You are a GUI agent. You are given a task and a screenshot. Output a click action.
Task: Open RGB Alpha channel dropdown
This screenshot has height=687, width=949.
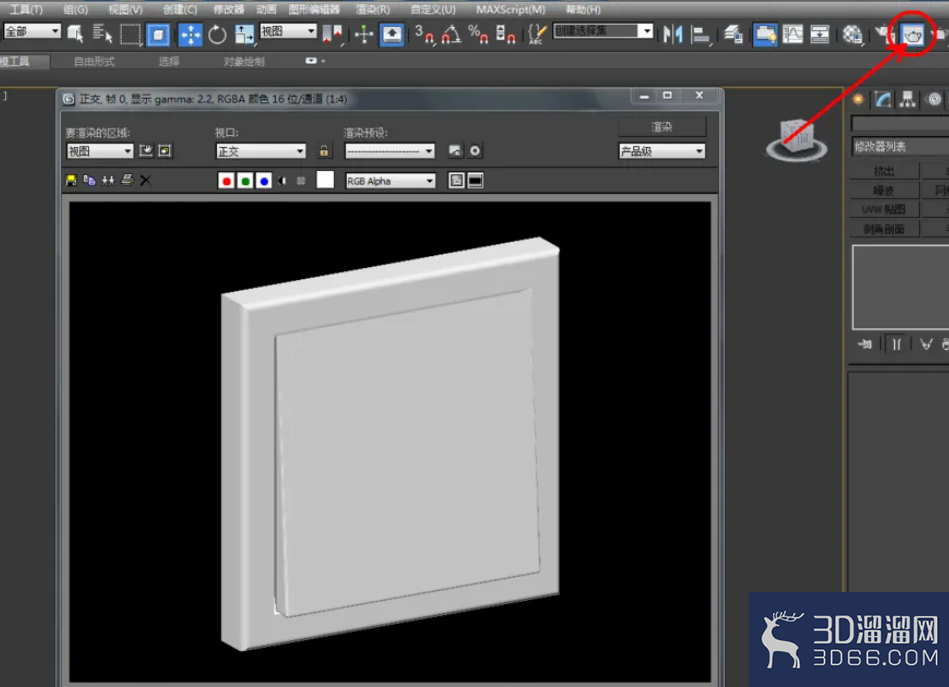(390, 180)
